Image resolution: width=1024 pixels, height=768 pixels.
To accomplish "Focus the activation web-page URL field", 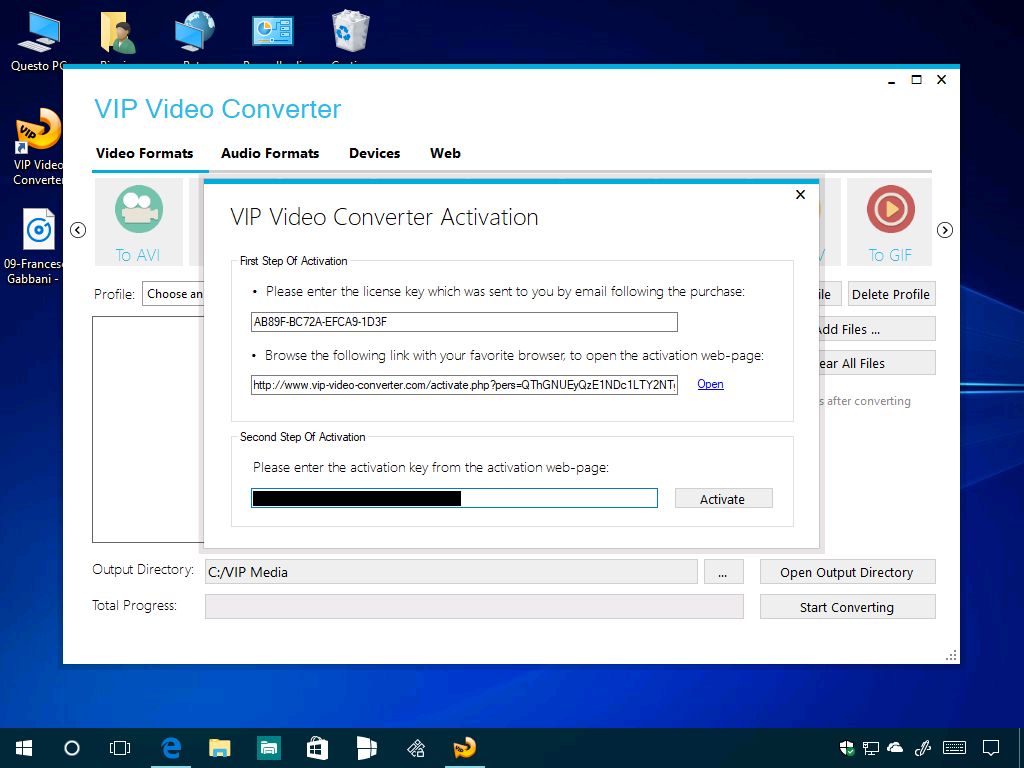I will click(x=464, y=385).
